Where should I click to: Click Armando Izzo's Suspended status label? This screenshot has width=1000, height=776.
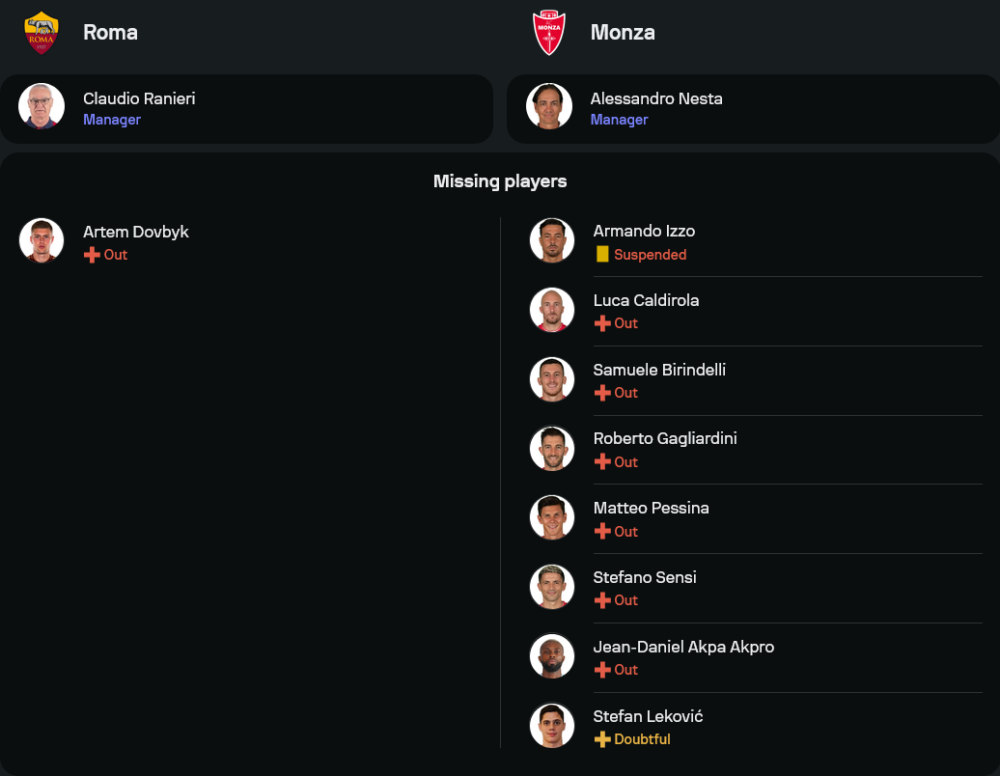650,255
